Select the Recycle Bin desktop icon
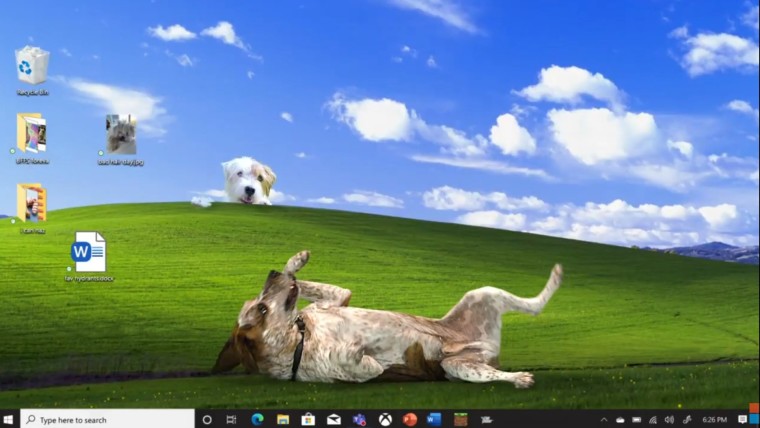The width and height of the screenshot is (760, 428). tap(32, 70)
